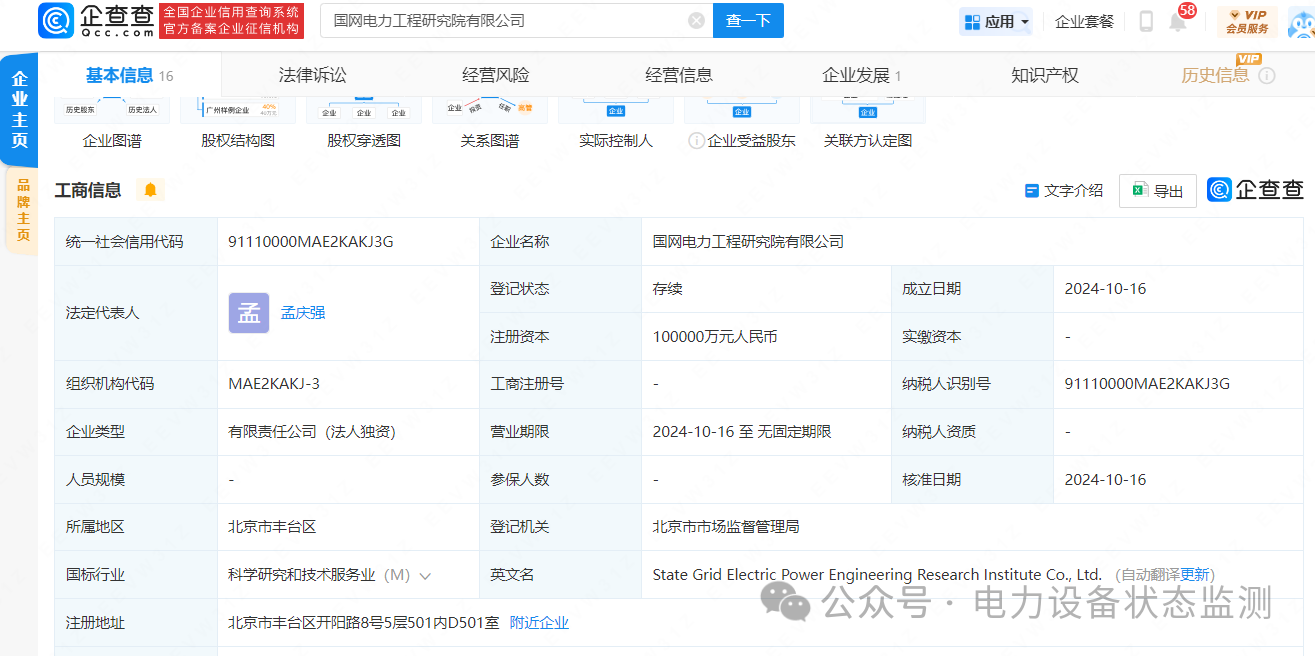Open the 实际控制人 thumbnail
The width and height of the screenshot is (1315, 656).
pos(616,124)
